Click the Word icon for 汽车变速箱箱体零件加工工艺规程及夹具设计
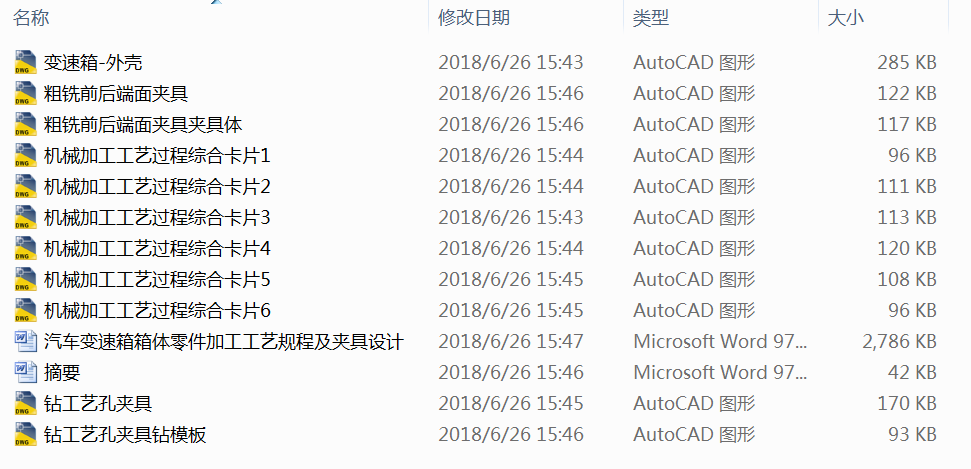Viewport: 971px width, 469px height. click(26, 342)
